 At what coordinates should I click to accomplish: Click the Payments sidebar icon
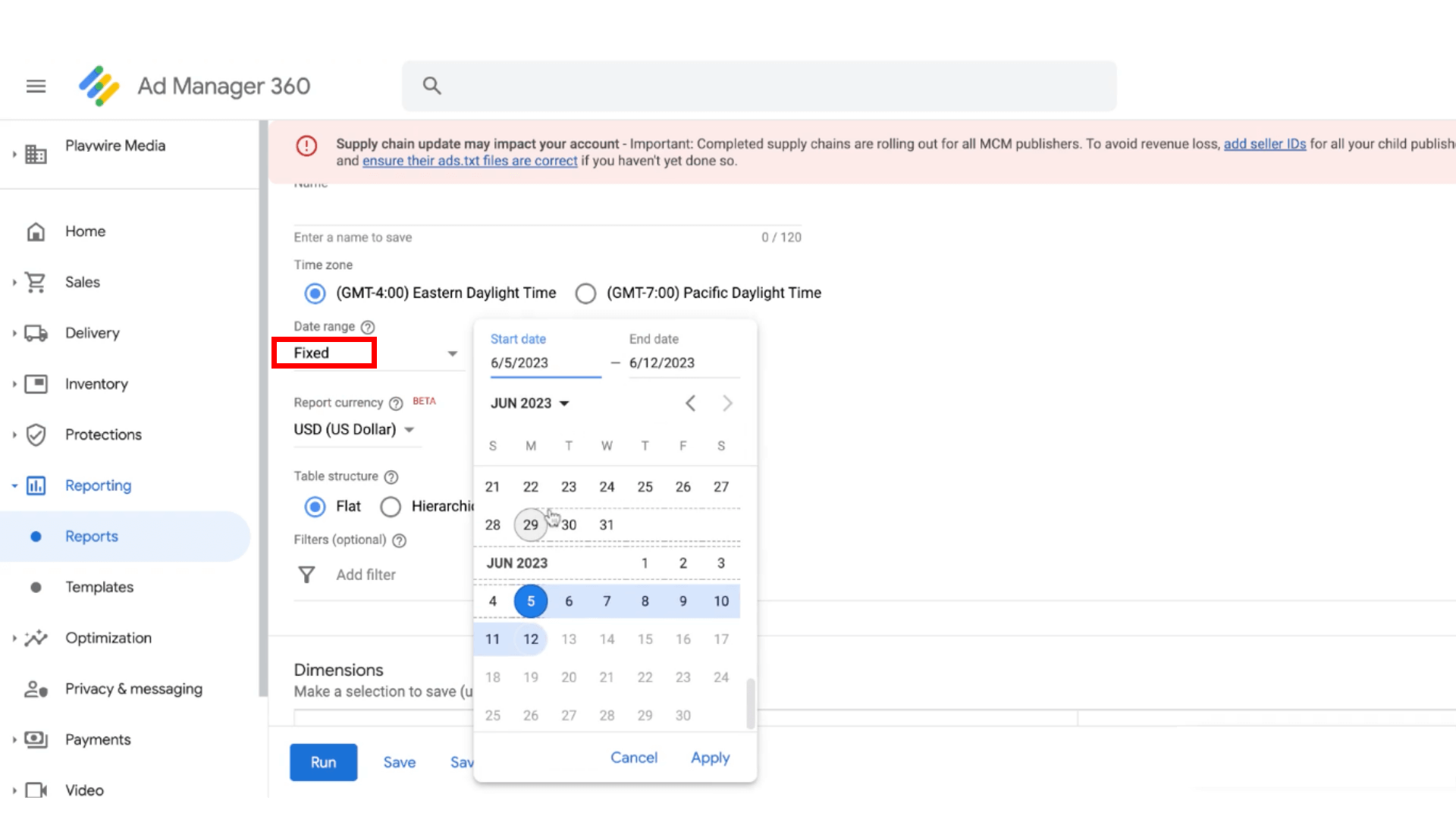pos(35,739)
